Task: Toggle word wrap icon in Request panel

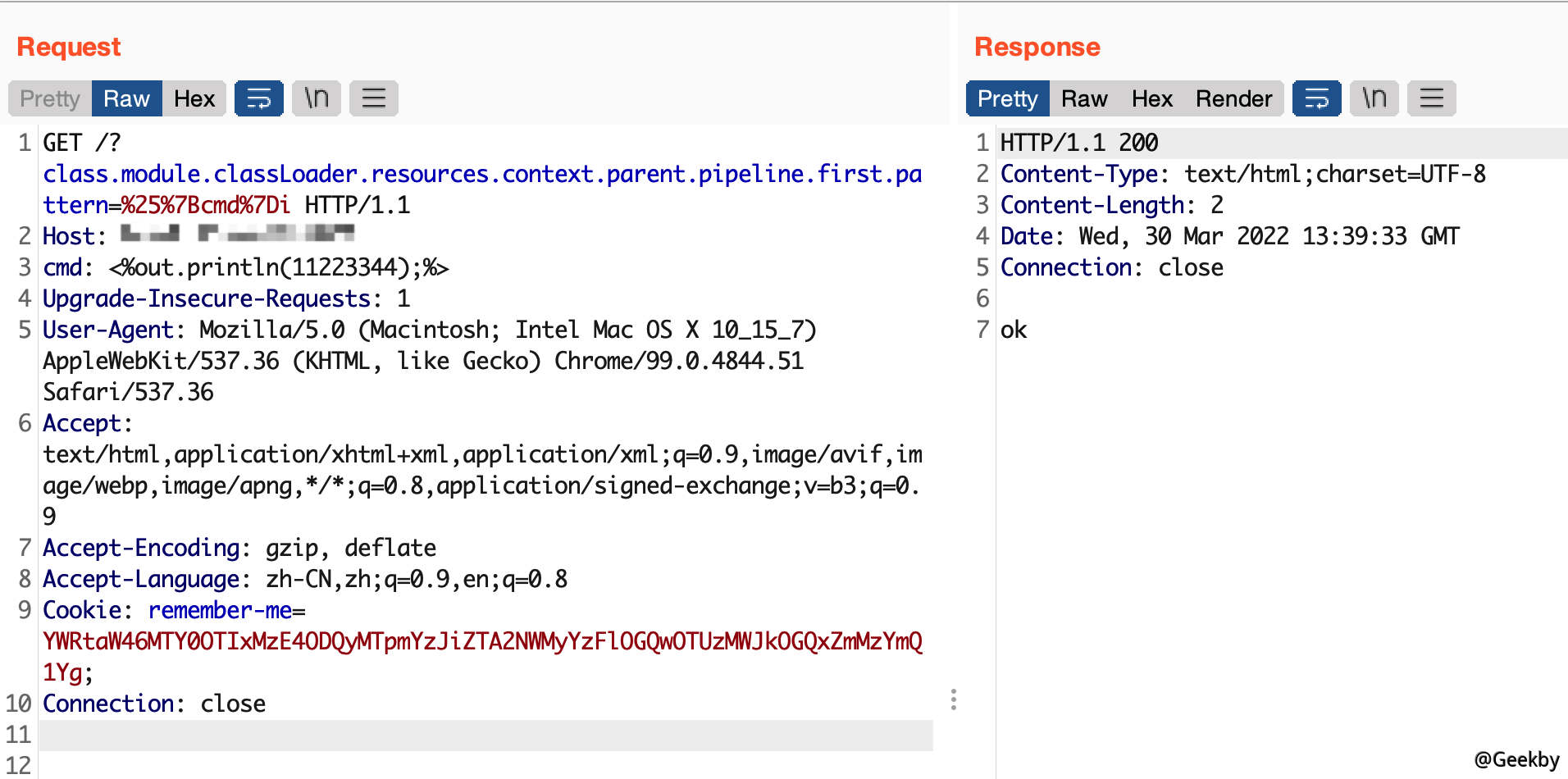Action: pos(258,98)
